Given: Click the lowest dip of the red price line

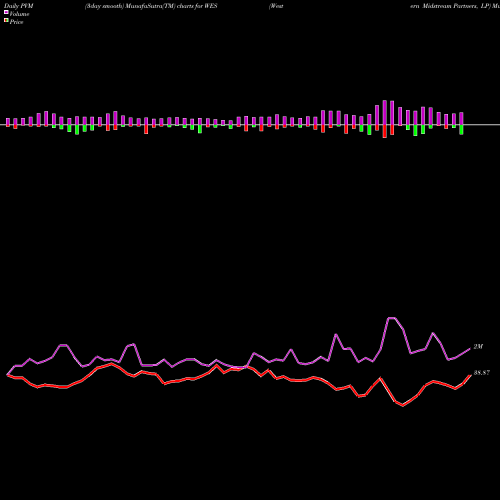Looking at the screenshot, I should (403, 405).
